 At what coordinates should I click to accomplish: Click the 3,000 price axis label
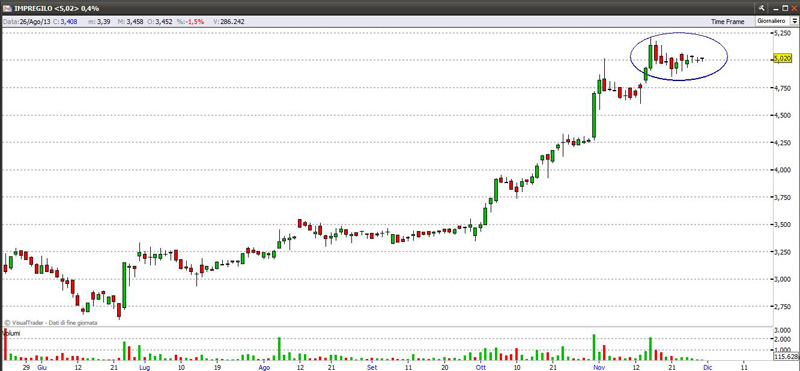pos(782,279)
